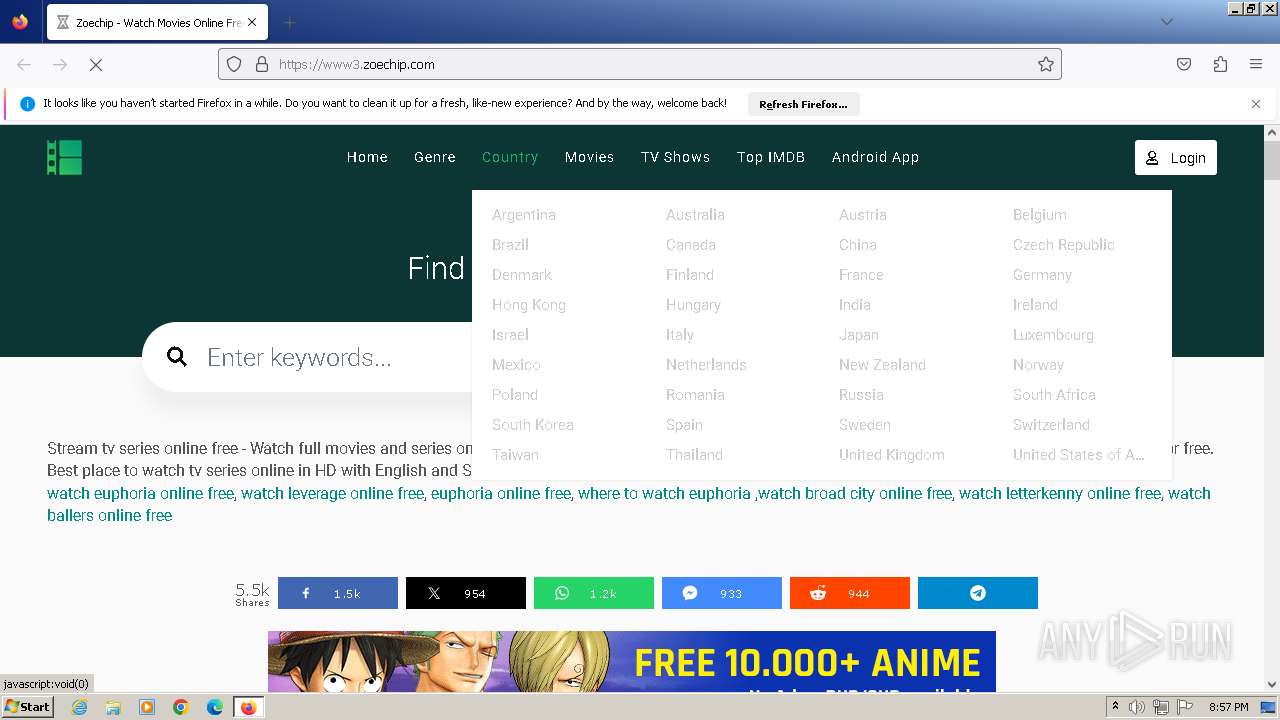The height and width of the screenshot is (720, 1280).
Task: Click the tracking protection shield icon
Action: [x=234, y=64]
